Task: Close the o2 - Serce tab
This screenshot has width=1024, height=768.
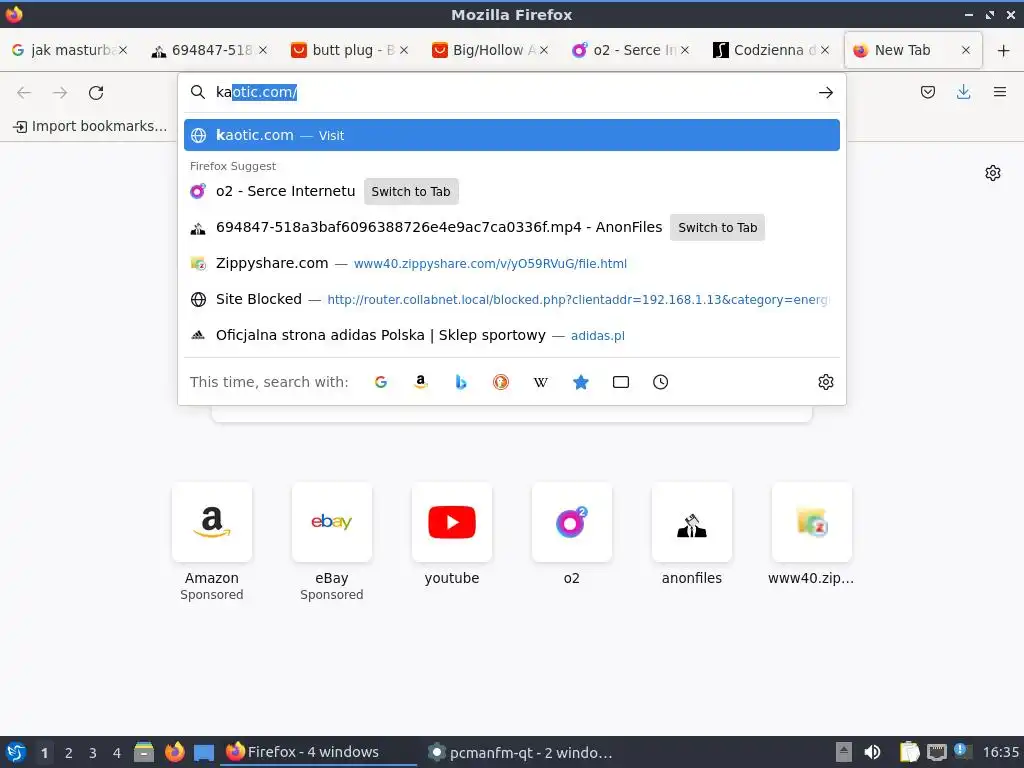Action: tap(684, 50)
